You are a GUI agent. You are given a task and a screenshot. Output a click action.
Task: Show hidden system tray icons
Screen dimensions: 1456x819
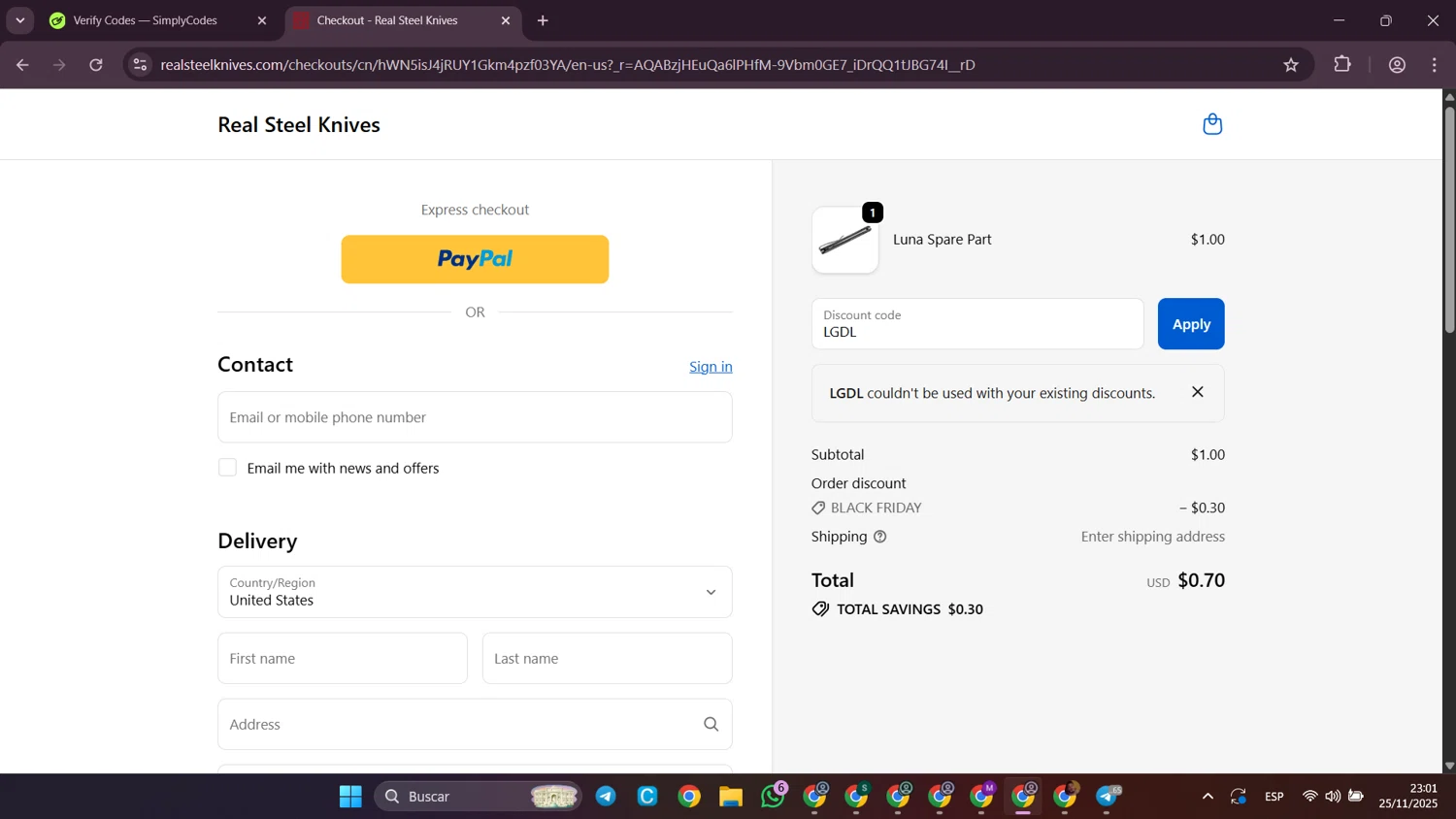(x=1208, y=797)
